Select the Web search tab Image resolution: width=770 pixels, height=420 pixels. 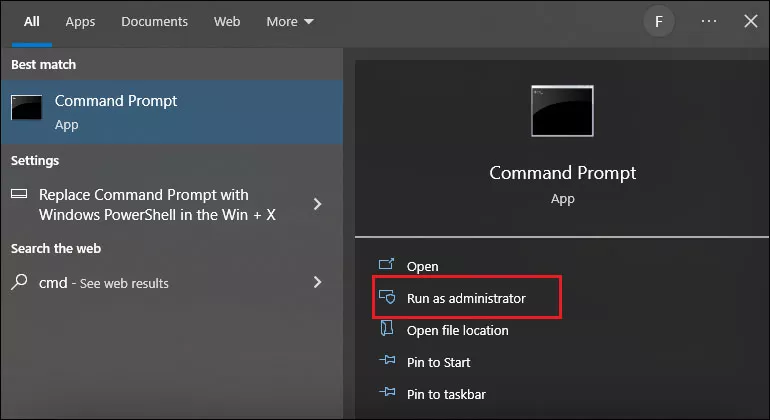tap(227, 22)
